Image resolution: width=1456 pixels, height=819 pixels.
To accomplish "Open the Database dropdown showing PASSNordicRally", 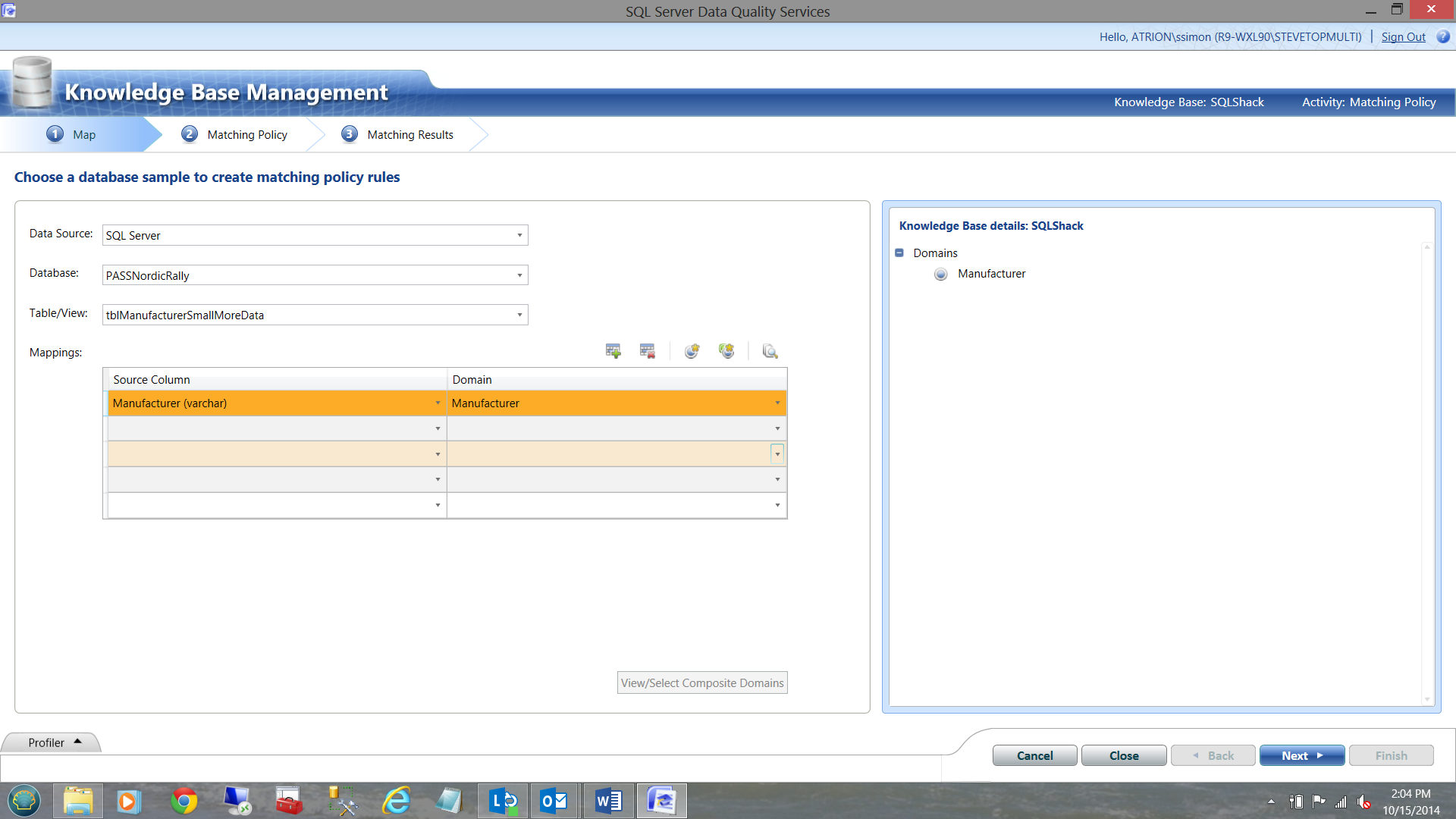I will (x=519, y=275).
